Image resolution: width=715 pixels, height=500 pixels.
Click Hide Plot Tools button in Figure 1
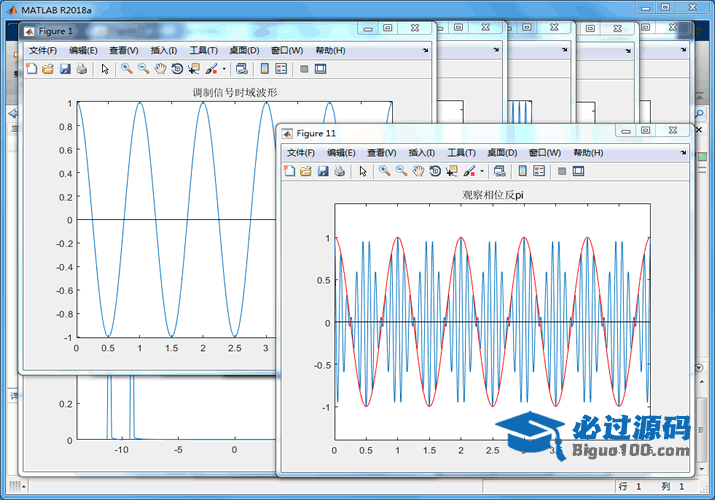click(303, 69)
